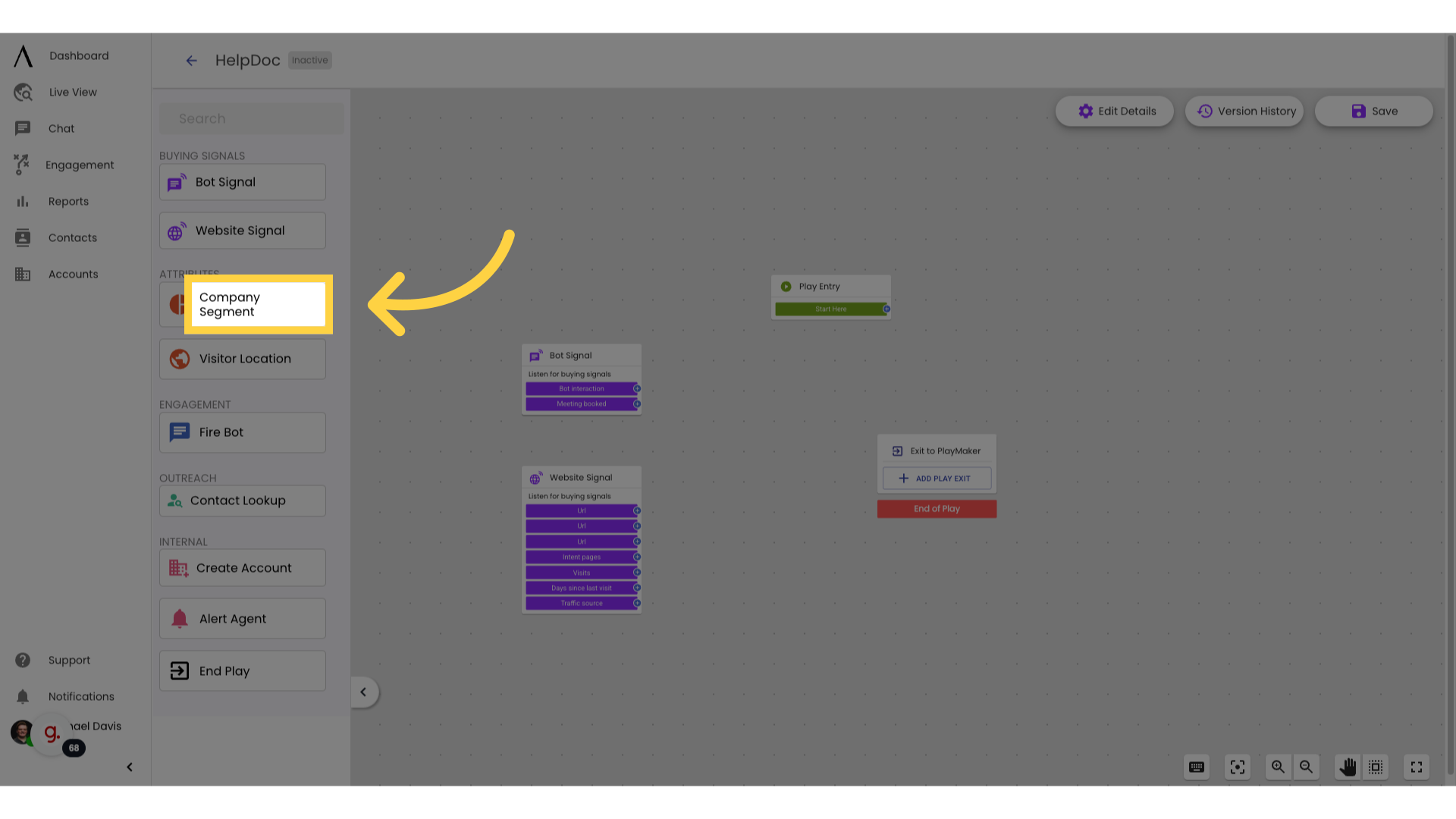Click the Intent pages row
Screen dimensions: 1456x819
[582, 557]
